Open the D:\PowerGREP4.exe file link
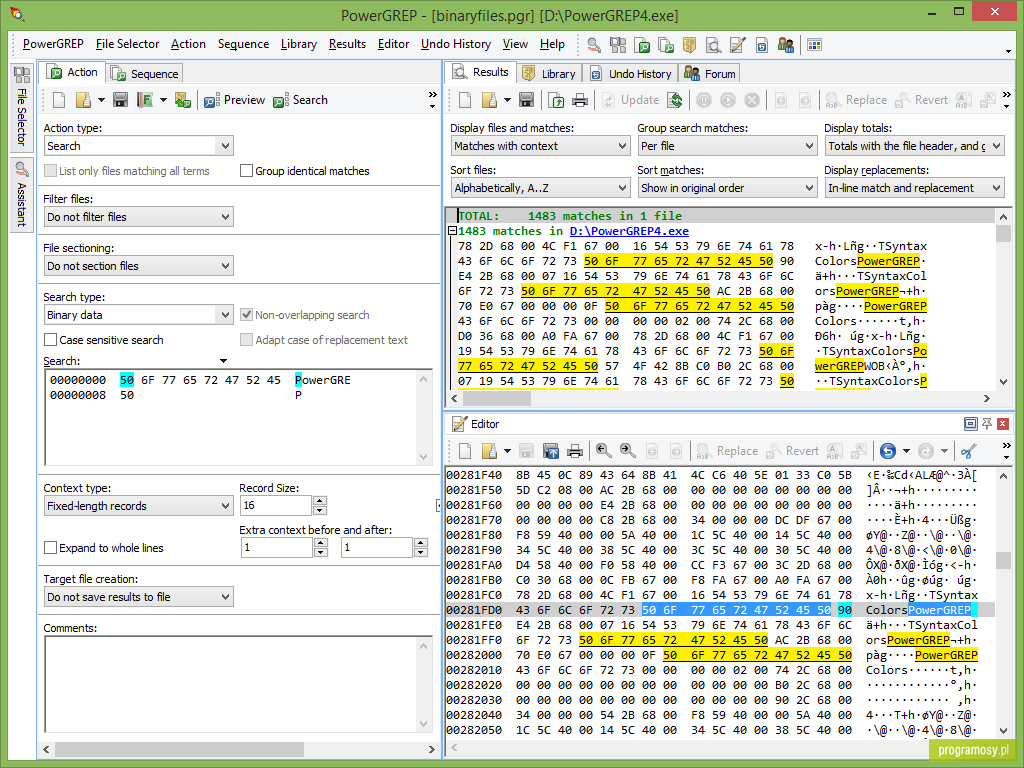Viewport: 1024px width, 768px height. [629, 231]
